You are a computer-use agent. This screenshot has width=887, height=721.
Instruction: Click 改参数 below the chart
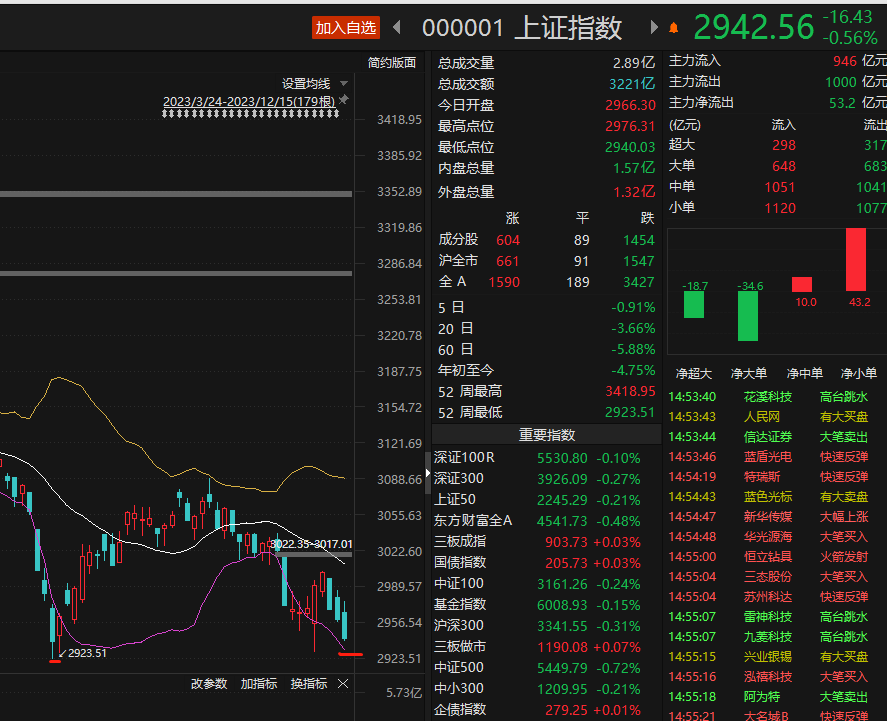coord(209,684)
